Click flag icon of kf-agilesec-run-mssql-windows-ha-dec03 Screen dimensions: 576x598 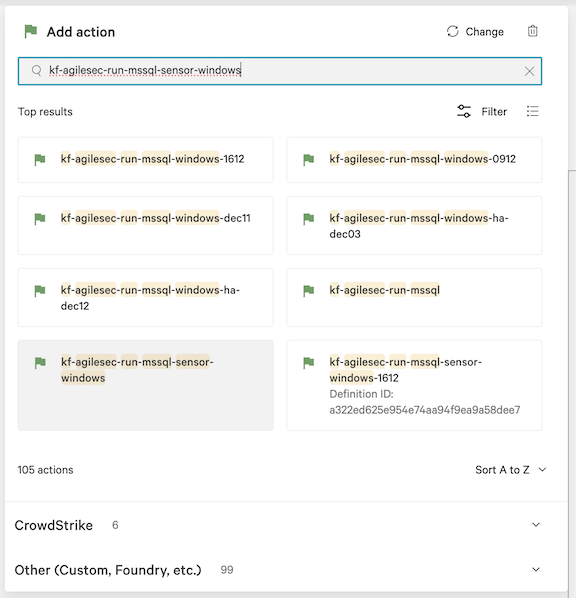pyautogui.click(x=308, y=219)
